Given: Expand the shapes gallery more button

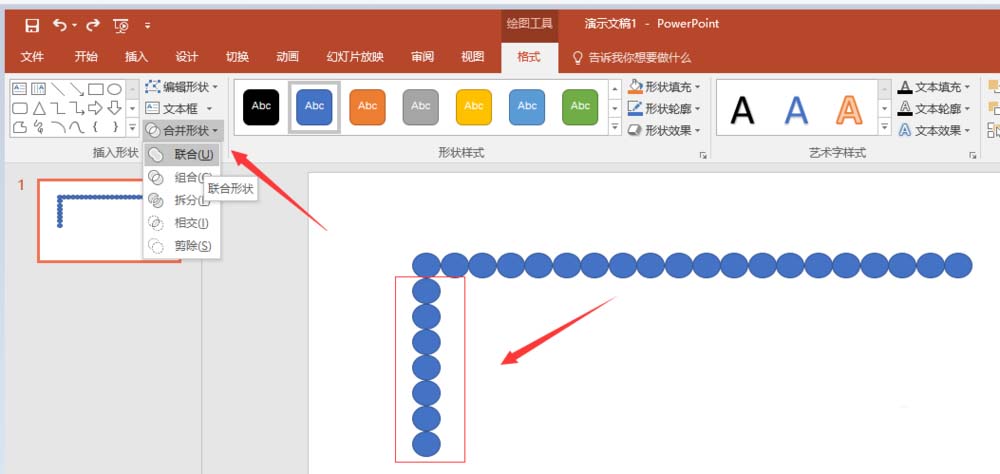Looking at the screenshot, I should [132, 128].
